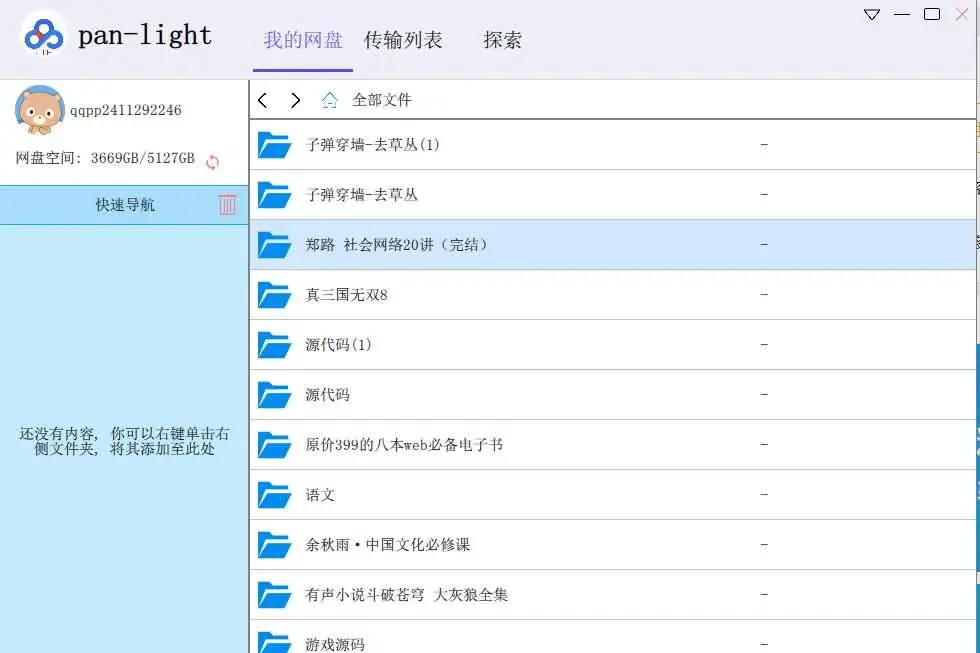Select the 游戏源码 folder name
The width and height of the screenshot is (980, 653).
(334, 644)
